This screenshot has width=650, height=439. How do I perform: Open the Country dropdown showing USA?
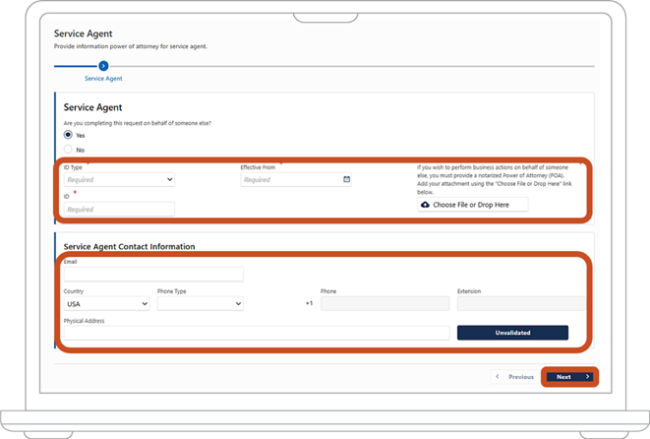tap(107, 304)
